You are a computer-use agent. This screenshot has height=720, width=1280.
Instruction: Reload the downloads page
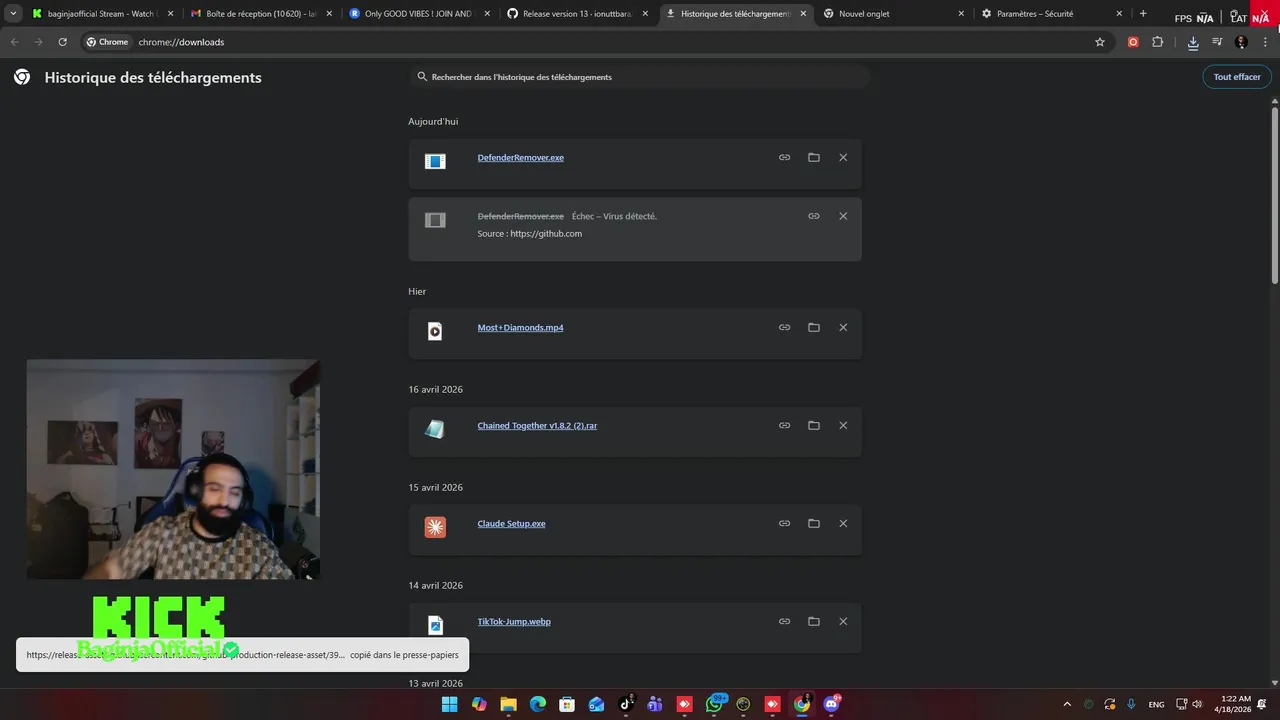coord(62,42)
